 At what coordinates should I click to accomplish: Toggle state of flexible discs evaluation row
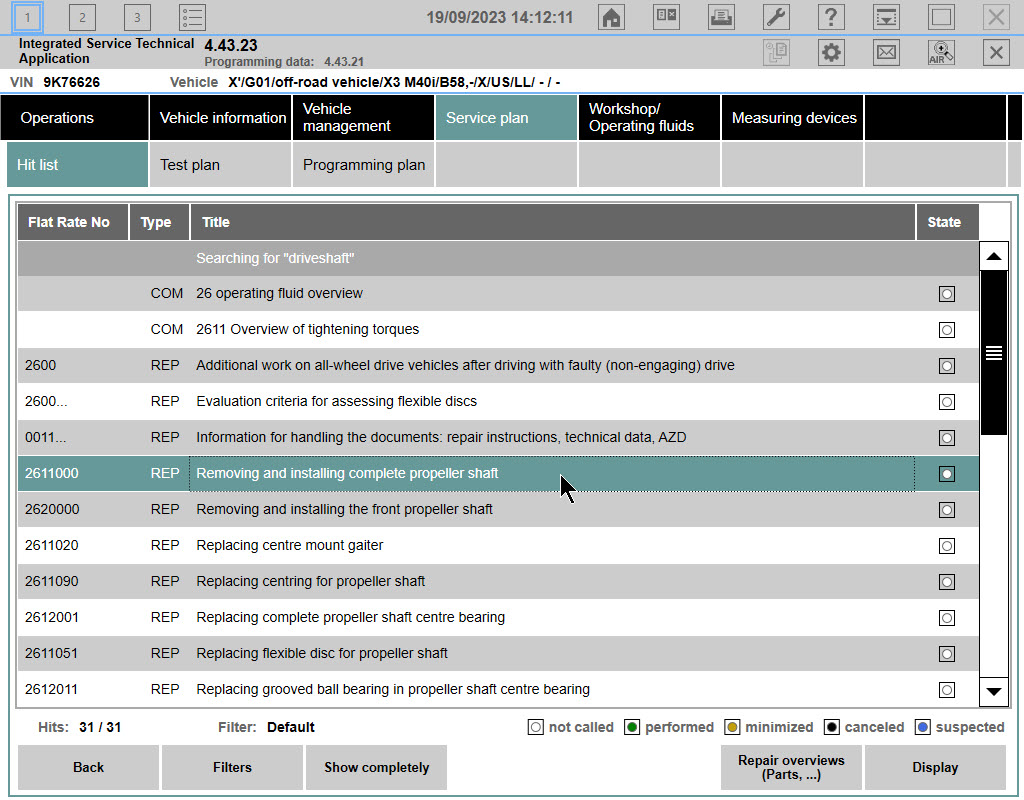[947, 402]
